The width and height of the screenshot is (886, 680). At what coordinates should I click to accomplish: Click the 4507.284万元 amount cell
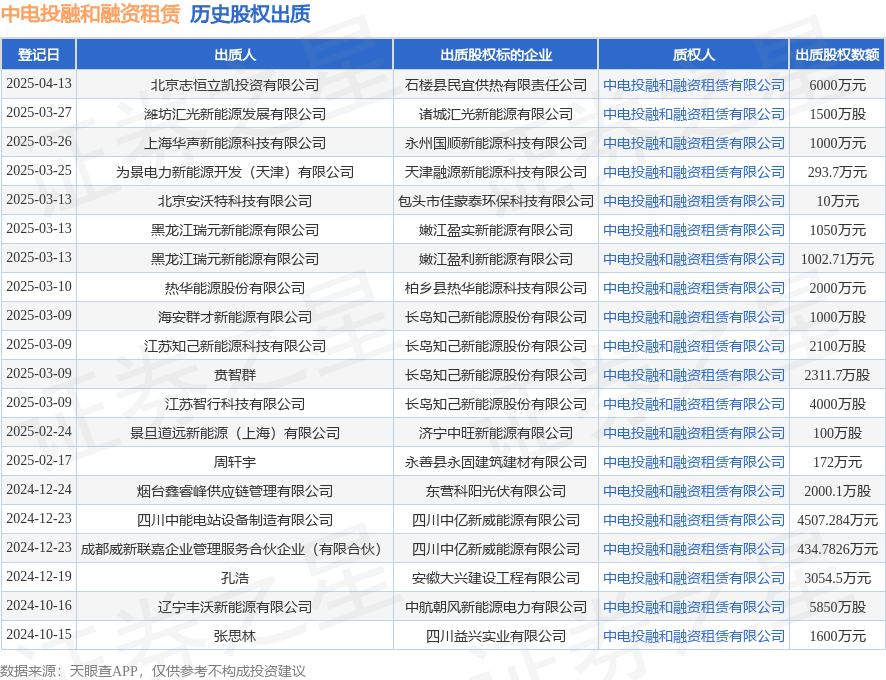point(837,520)
